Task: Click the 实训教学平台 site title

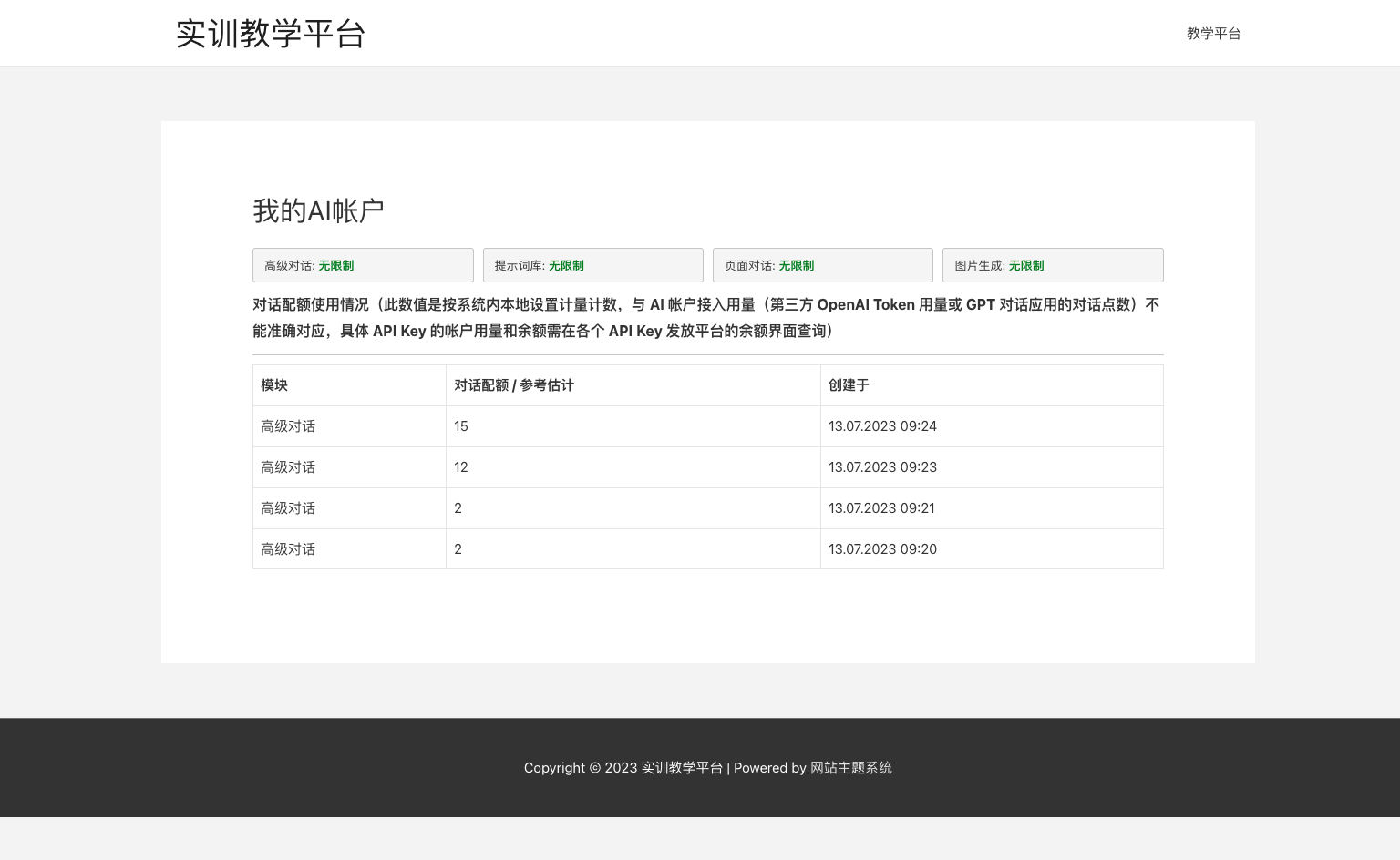Action: coord(271,34)
